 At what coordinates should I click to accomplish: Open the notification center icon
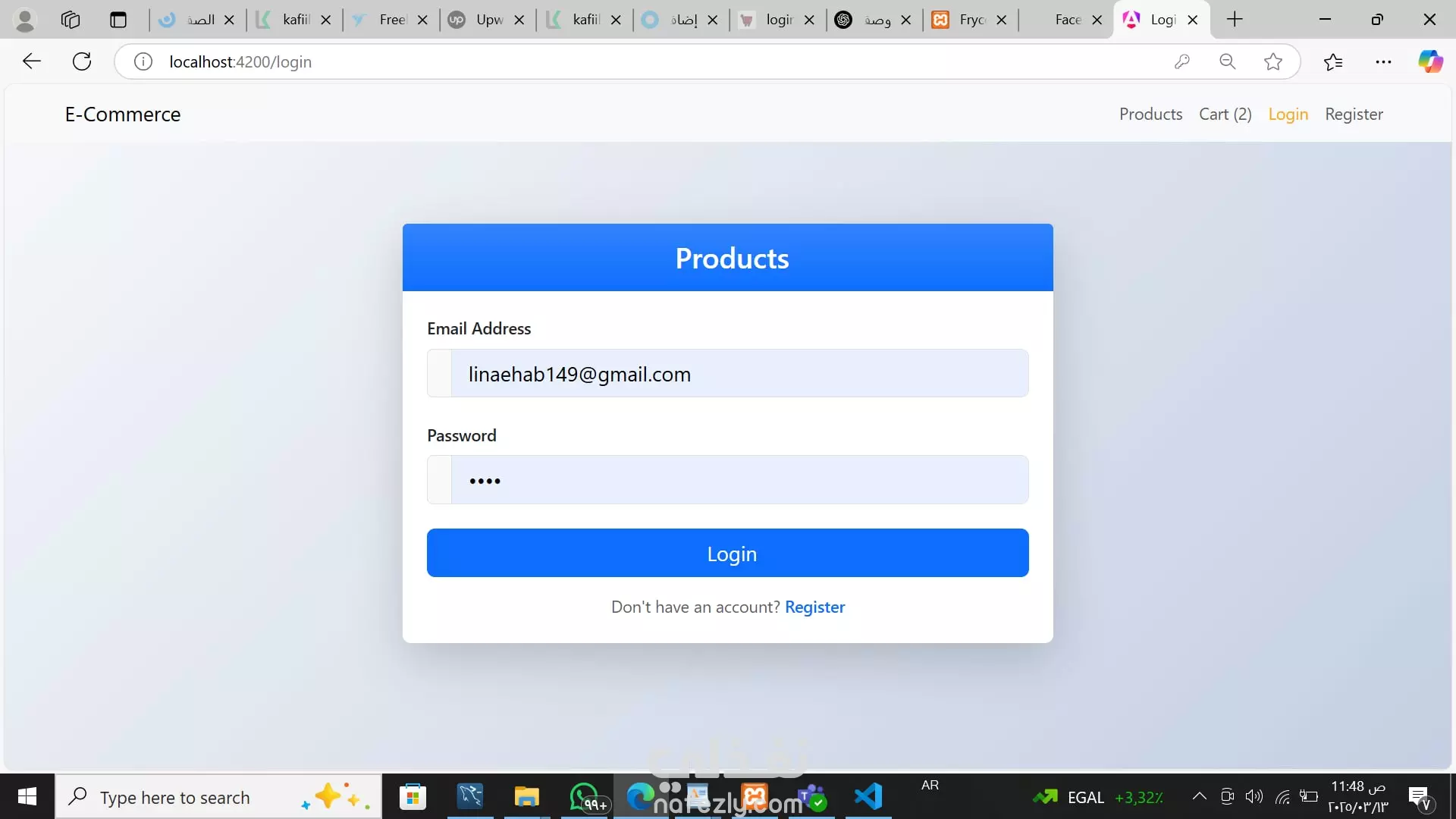pos(1419,797)
